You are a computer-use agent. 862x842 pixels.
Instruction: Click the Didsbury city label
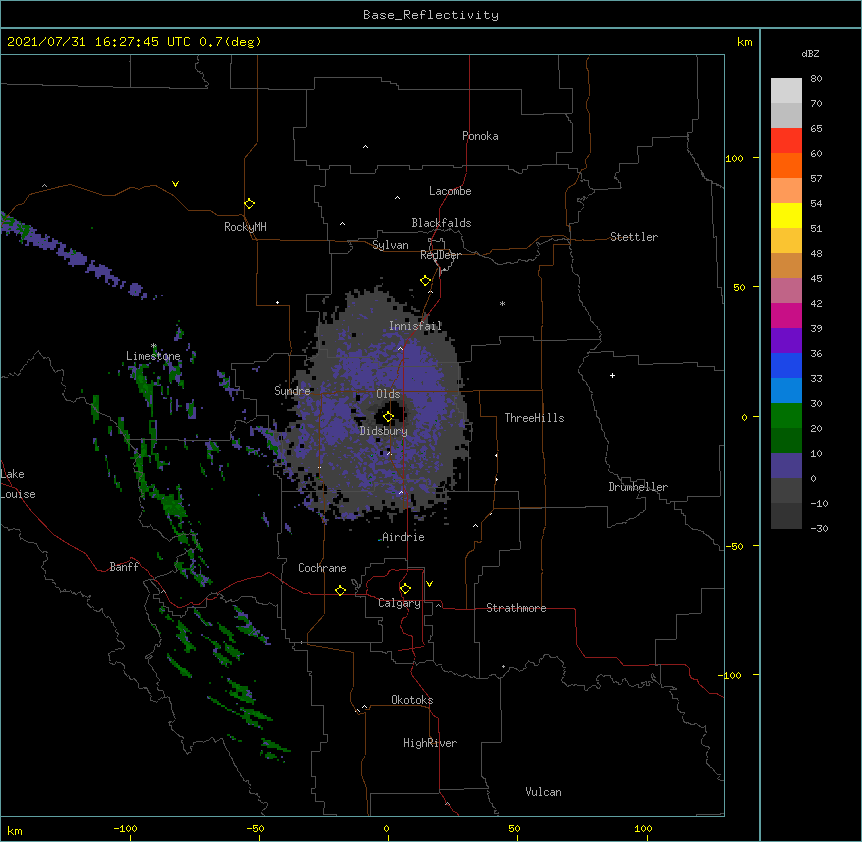coord(384,431)
